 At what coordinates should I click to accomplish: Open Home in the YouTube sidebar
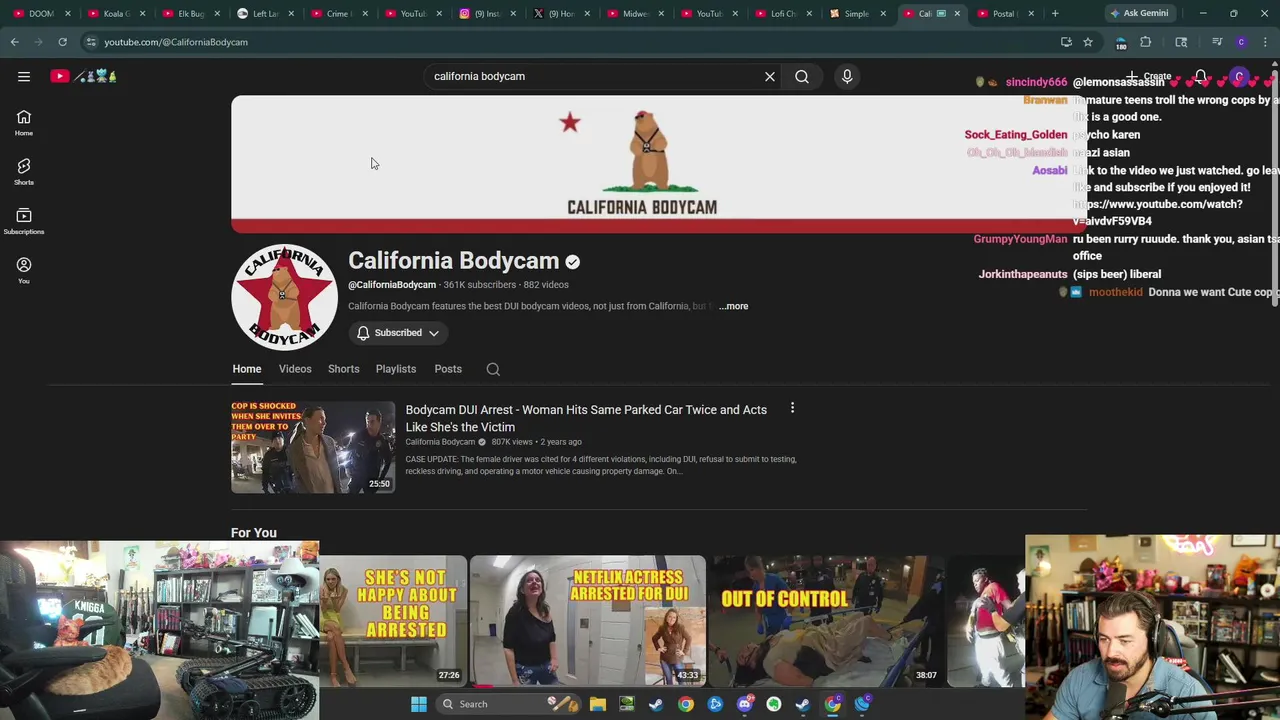pos(24,122)
